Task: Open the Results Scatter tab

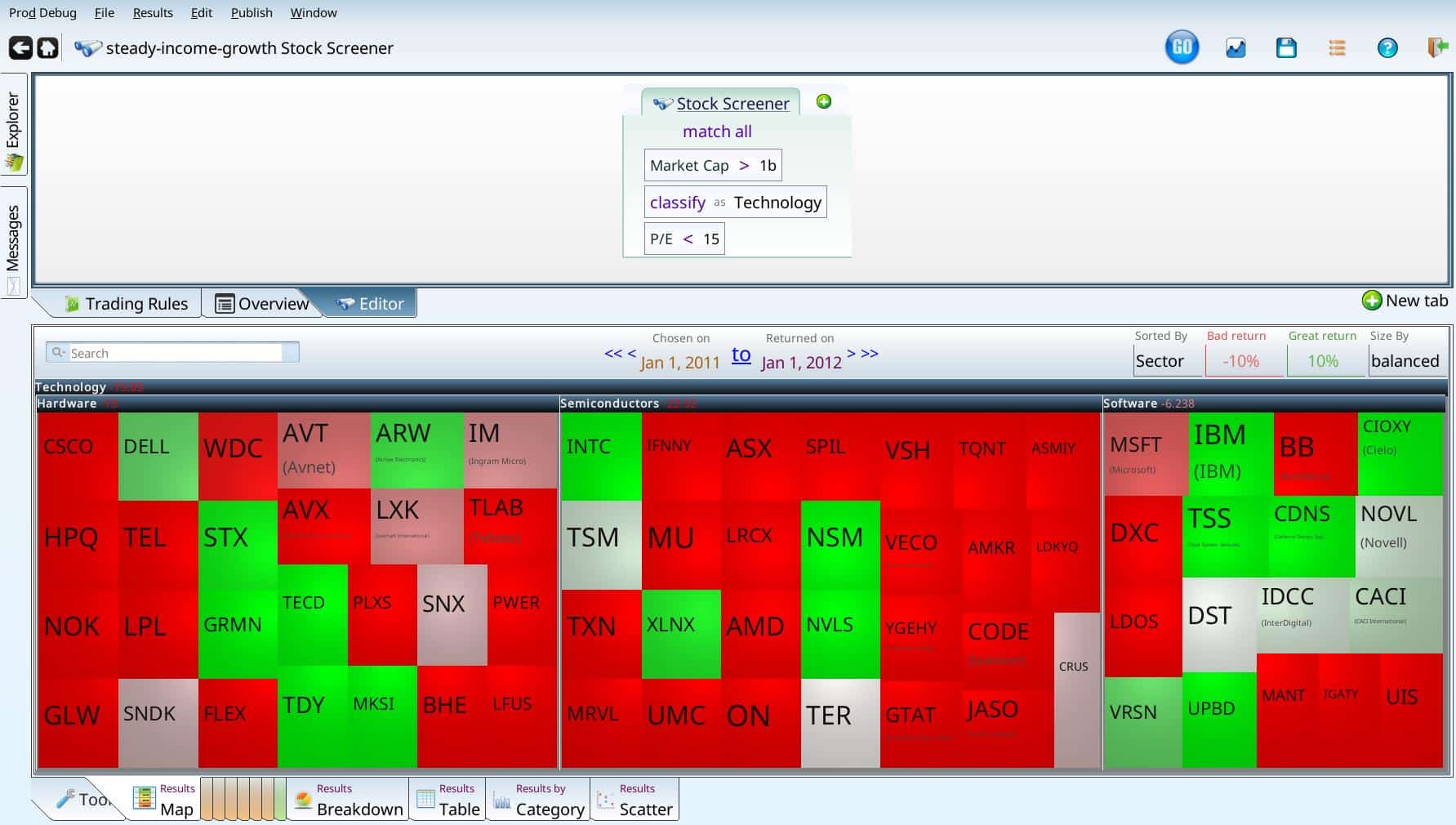Action: (634, 799)
